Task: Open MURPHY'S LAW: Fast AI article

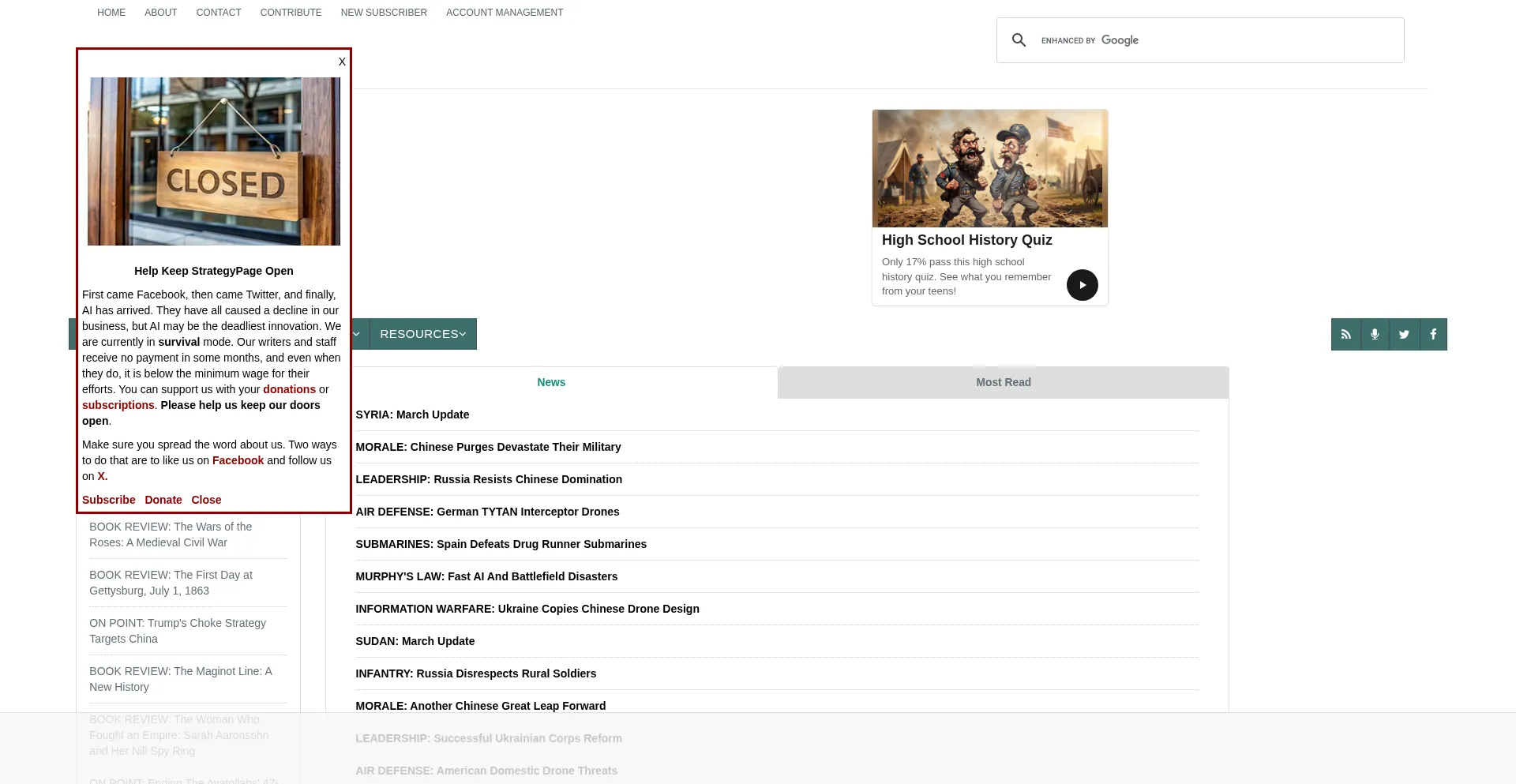Action: 486,576
